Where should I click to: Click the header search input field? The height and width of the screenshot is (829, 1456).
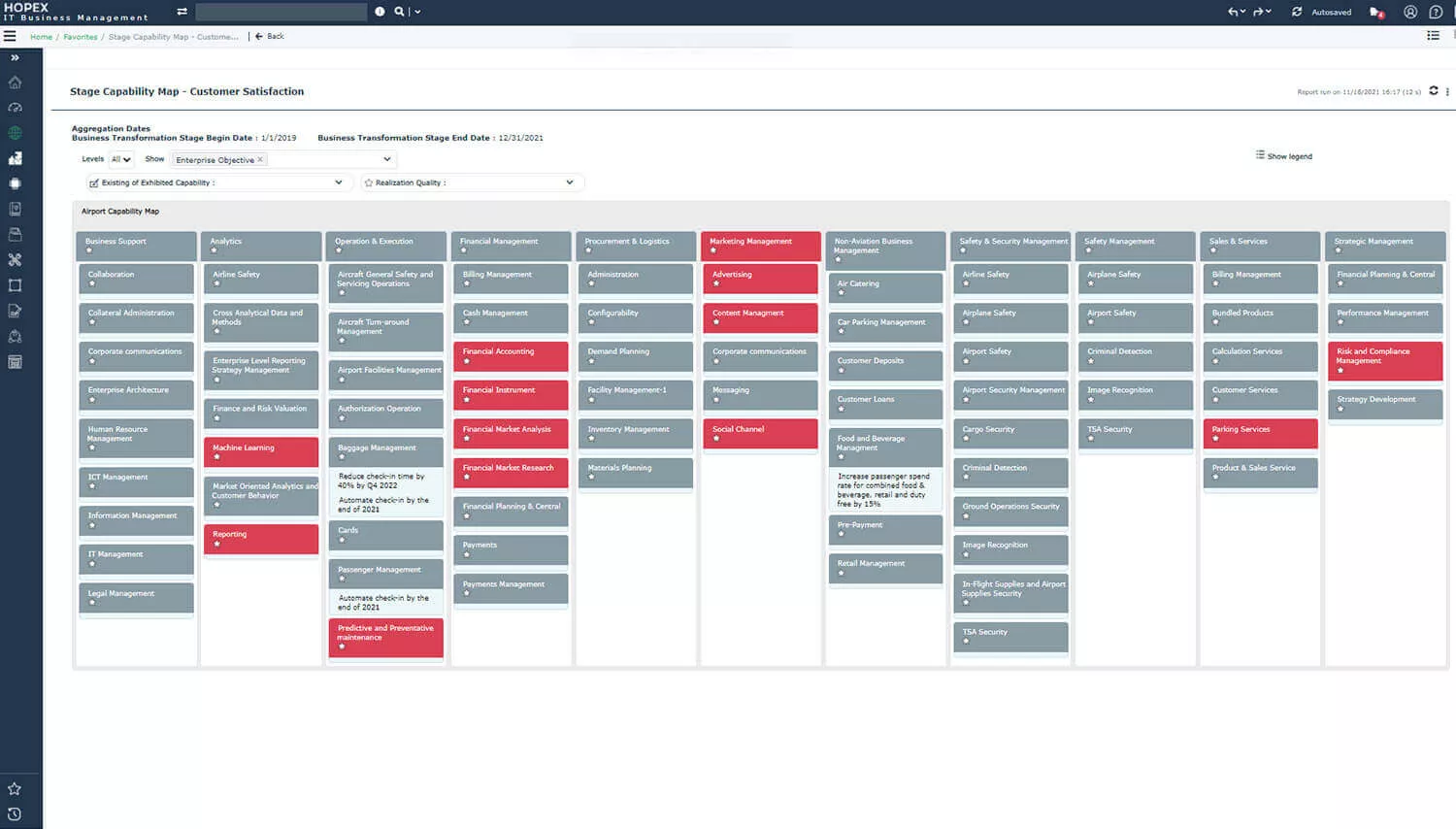[x=281, y=12]
